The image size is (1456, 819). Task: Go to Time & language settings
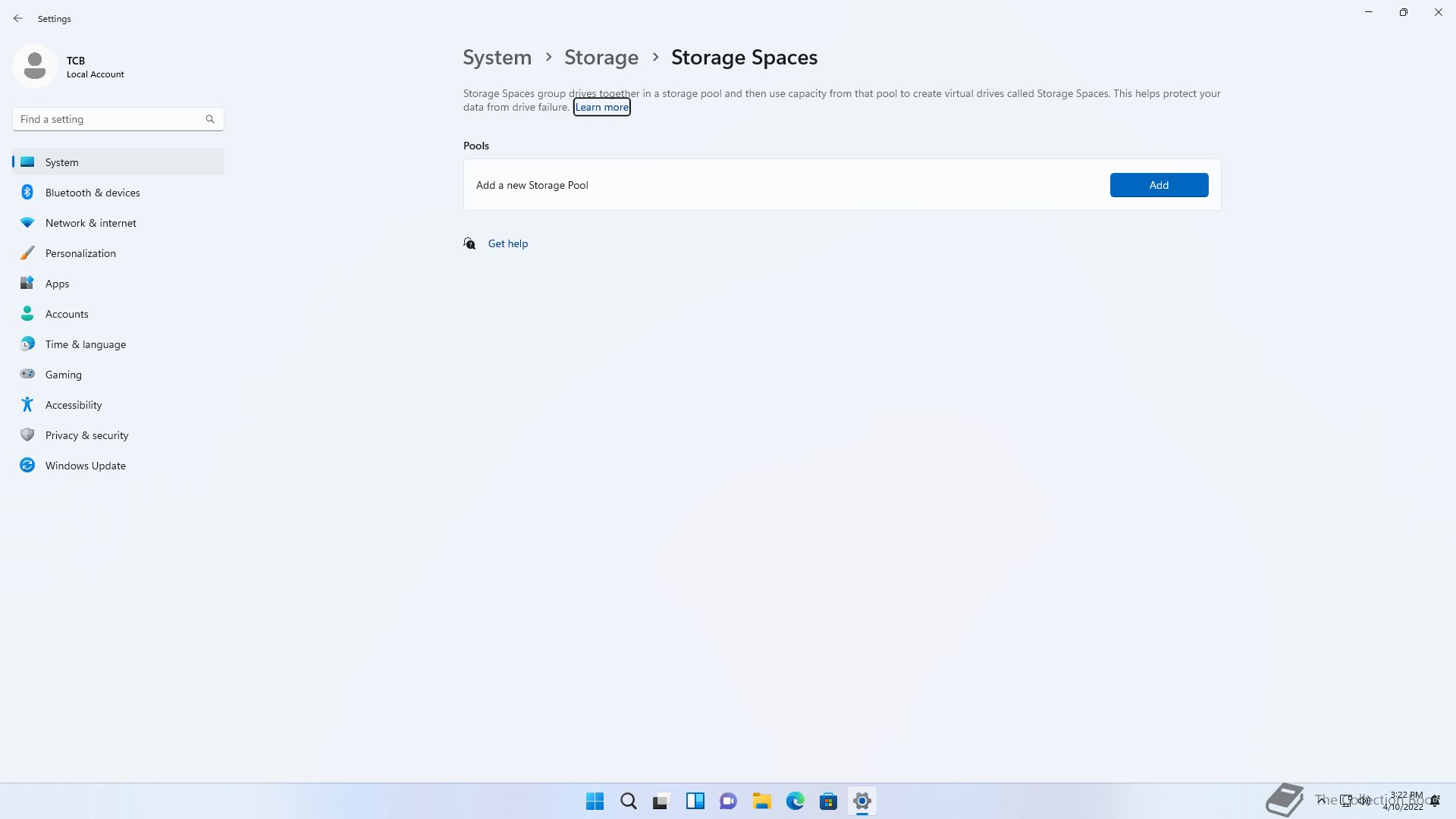click(x=118, y=344)
